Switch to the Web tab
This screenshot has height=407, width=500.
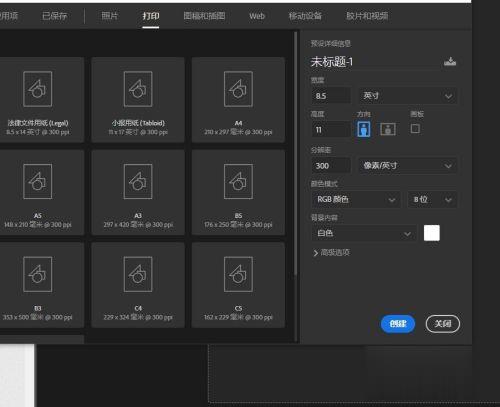(257, 16)
